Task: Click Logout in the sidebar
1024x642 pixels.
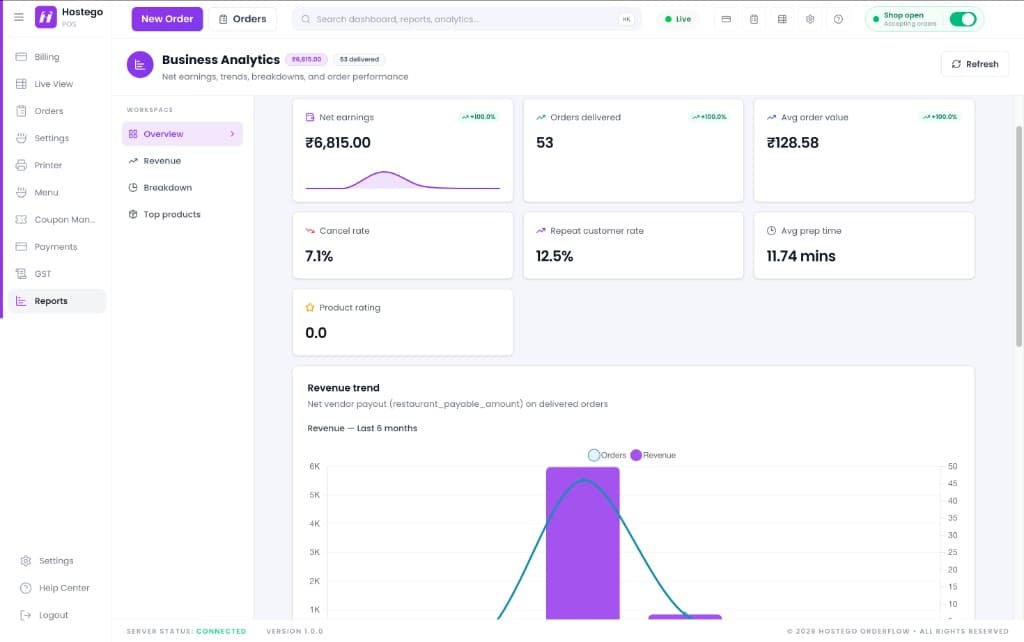Action: (x=44, y=615)
